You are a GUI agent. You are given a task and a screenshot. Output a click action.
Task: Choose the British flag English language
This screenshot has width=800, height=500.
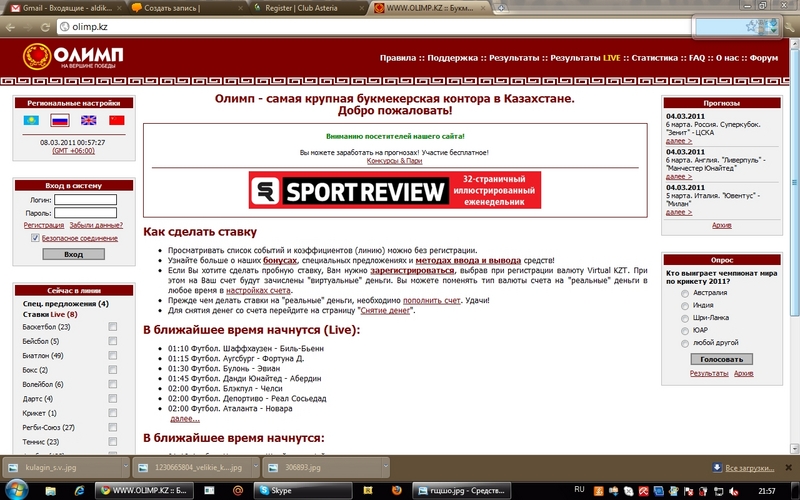(x=88, y=120)
